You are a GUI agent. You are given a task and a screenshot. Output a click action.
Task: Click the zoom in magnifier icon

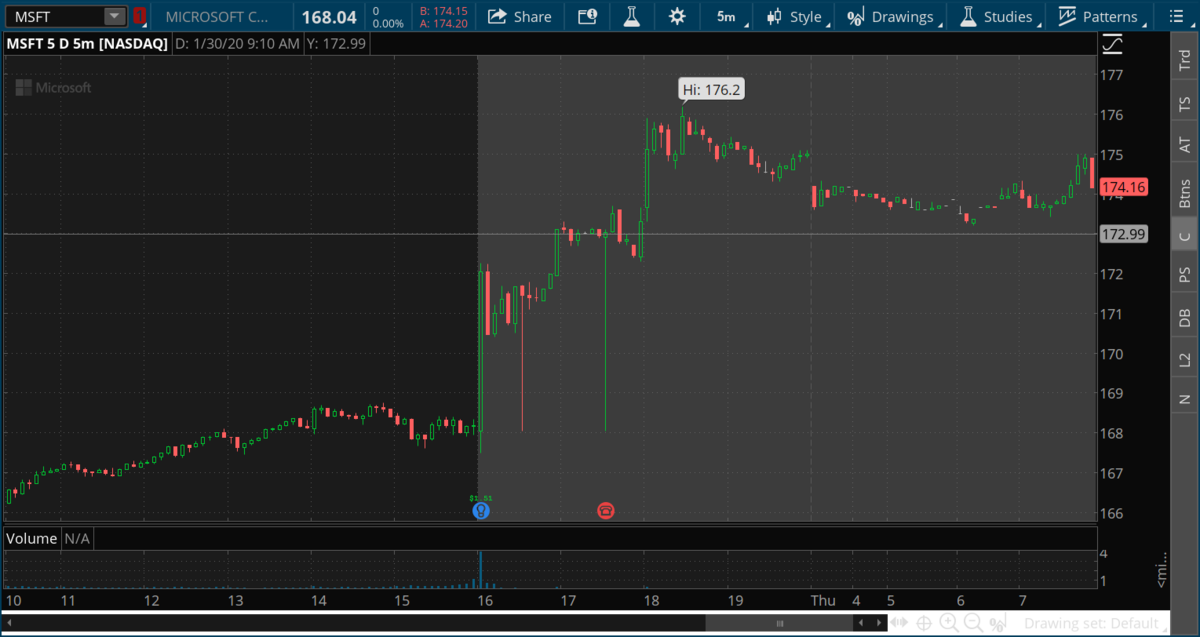pyautogui.click(x=949, y=623)
